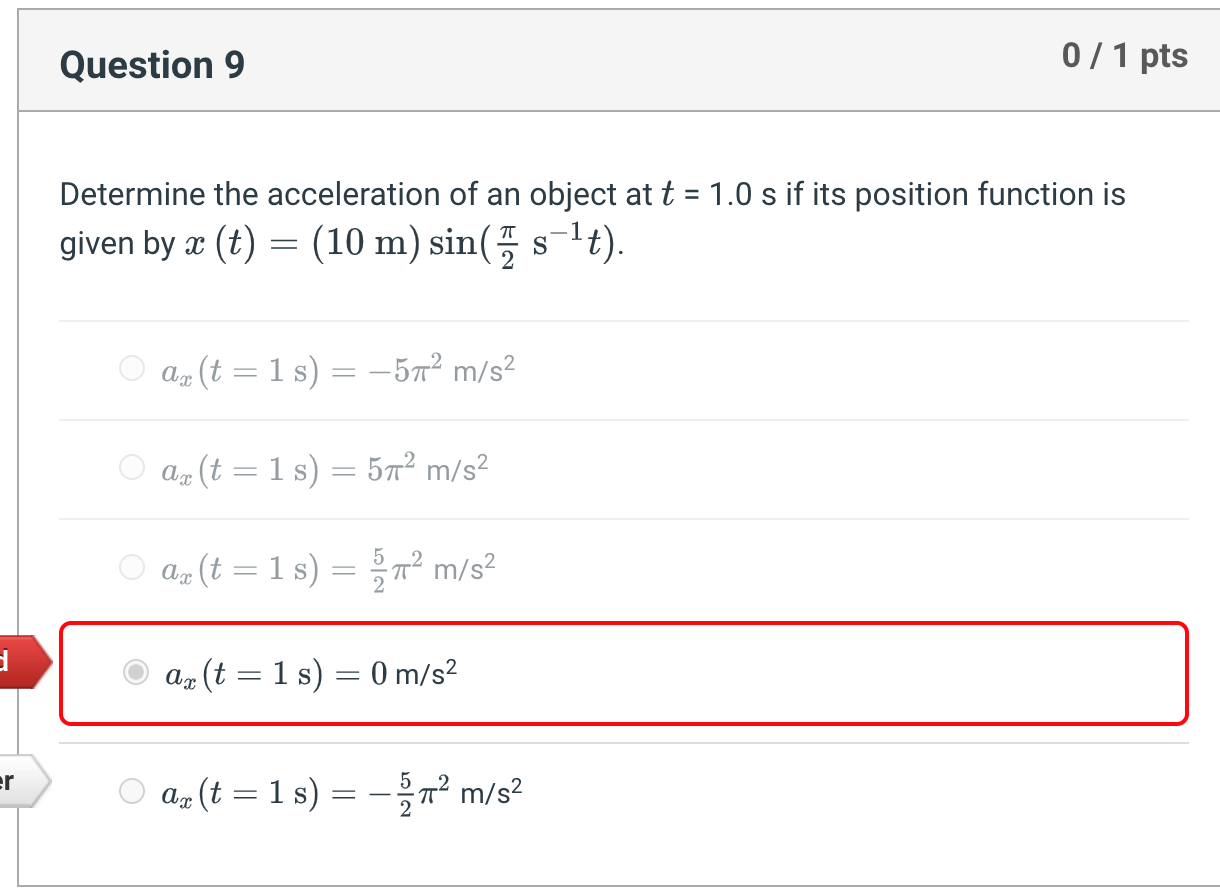Select the answer option 5/2 π² m/s²

(131, 567)
